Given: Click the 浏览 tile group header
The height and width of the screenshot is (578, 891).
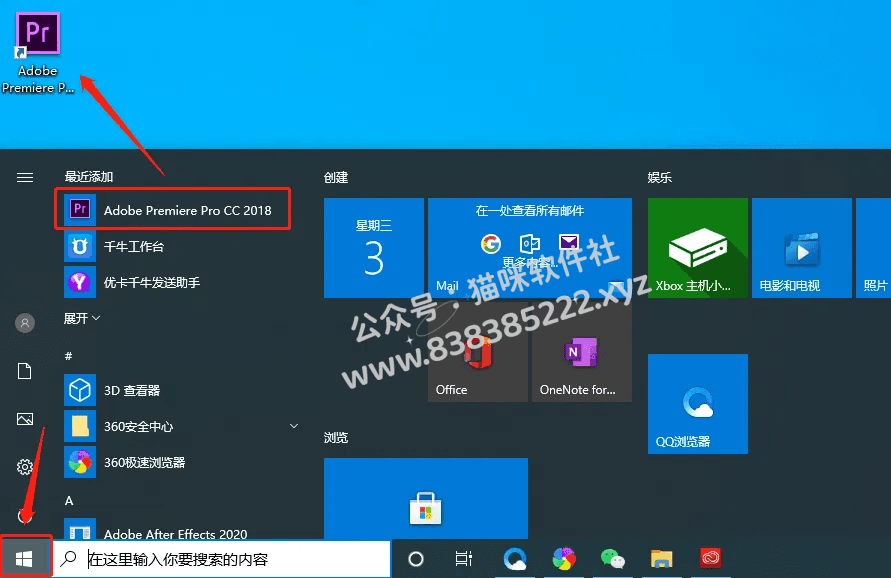Looking at the screenshot, I should [x=336, y=438].
